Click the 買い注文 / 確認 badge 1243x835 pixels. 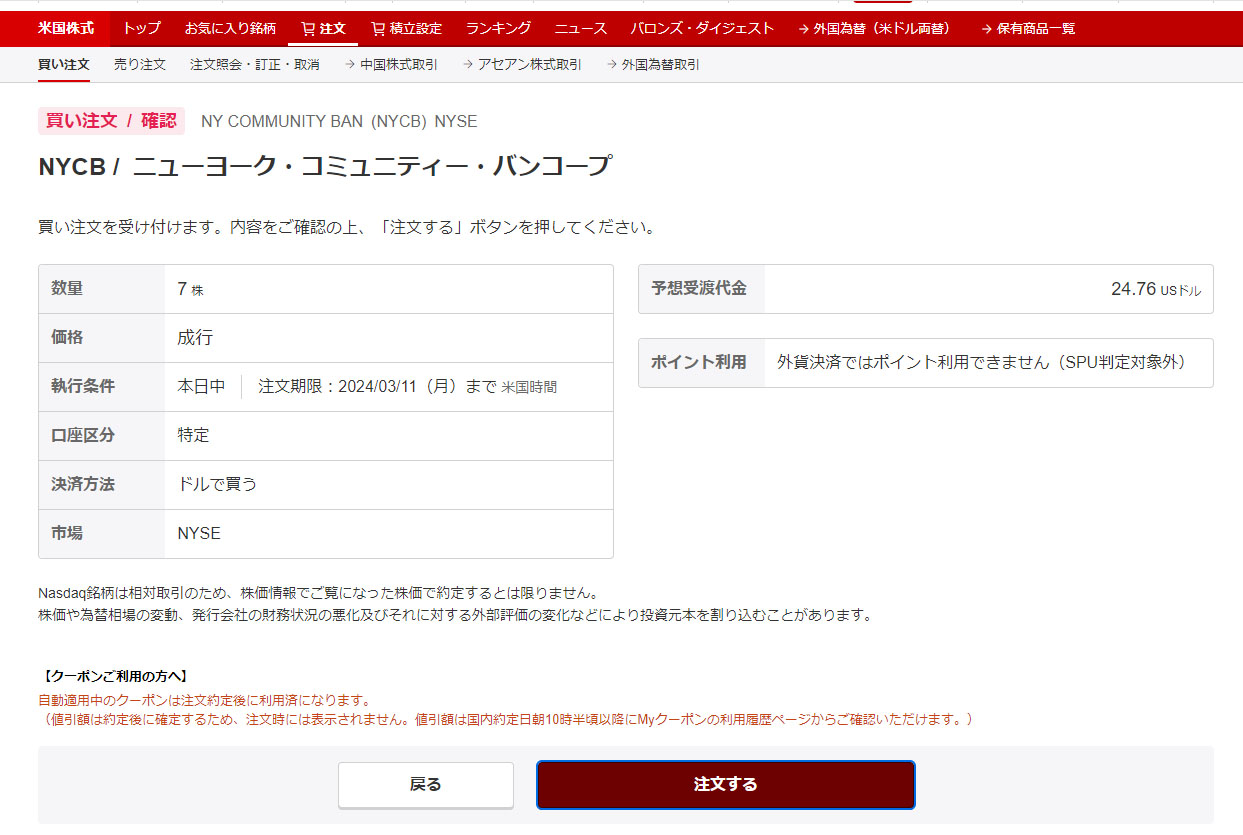click(111, 121)
